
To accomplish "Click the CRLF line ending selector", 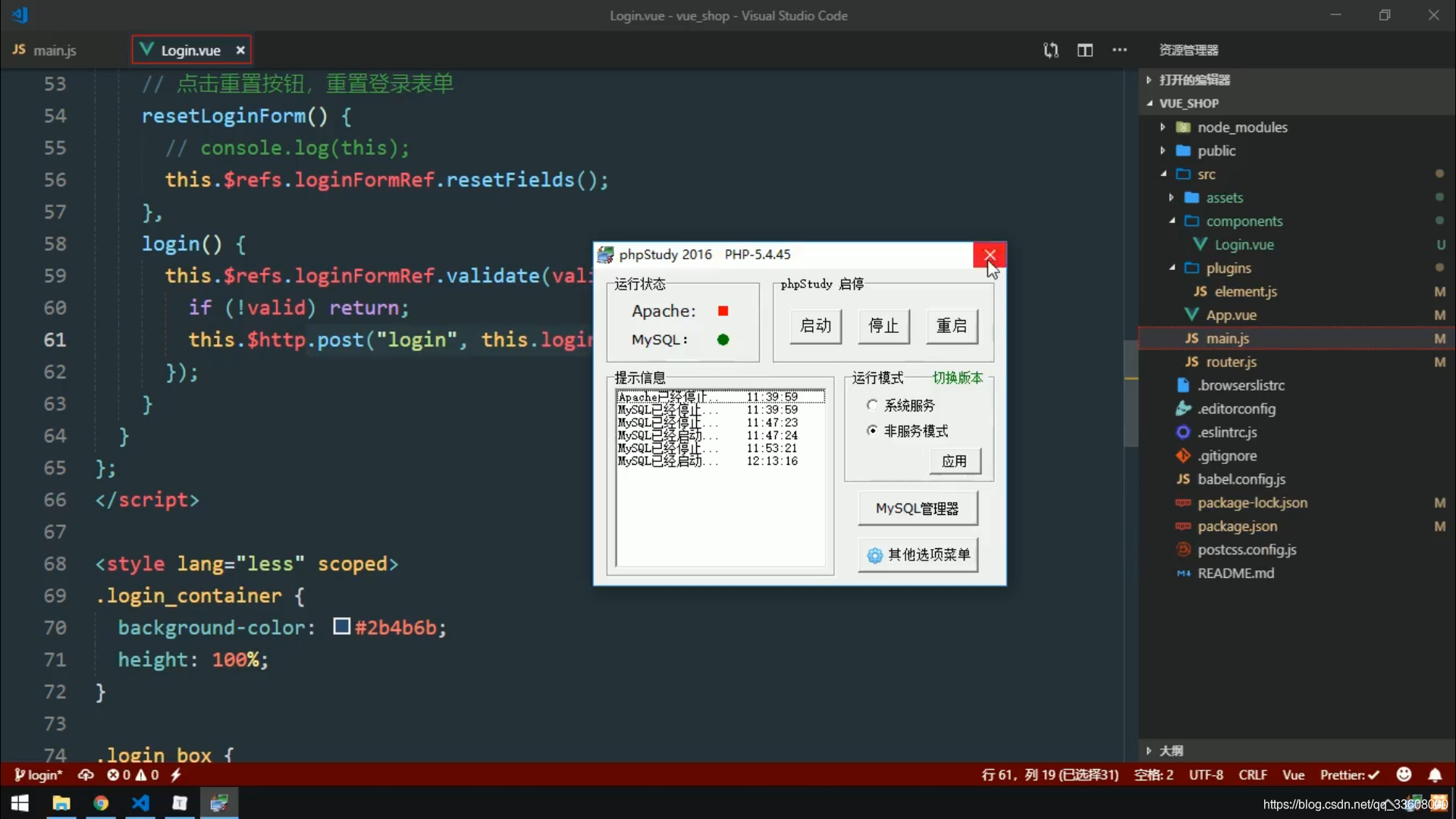I will [1253, 775].
